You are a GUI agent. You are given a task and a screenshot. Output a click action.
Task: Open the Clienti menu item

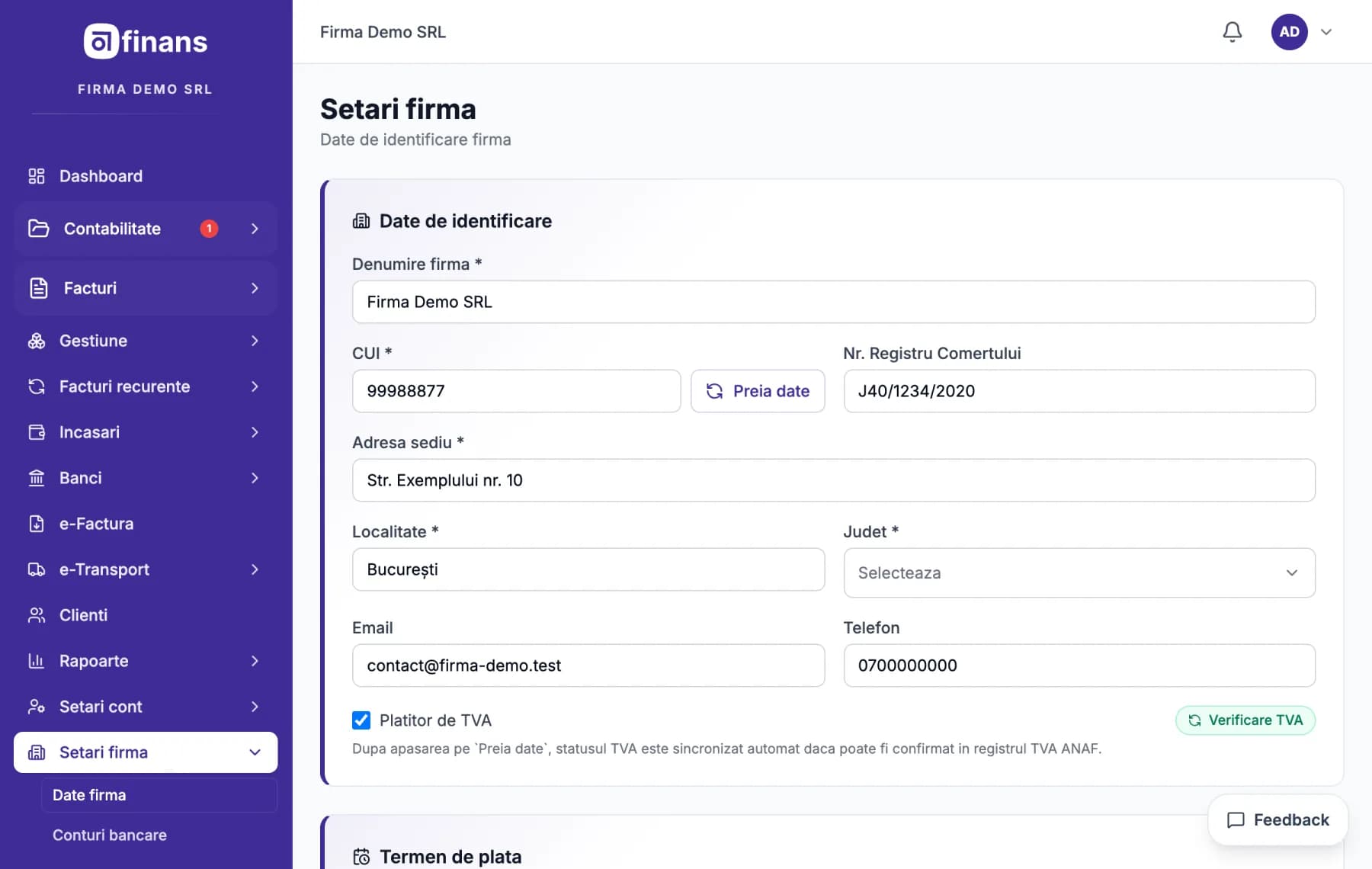(146, 615)
